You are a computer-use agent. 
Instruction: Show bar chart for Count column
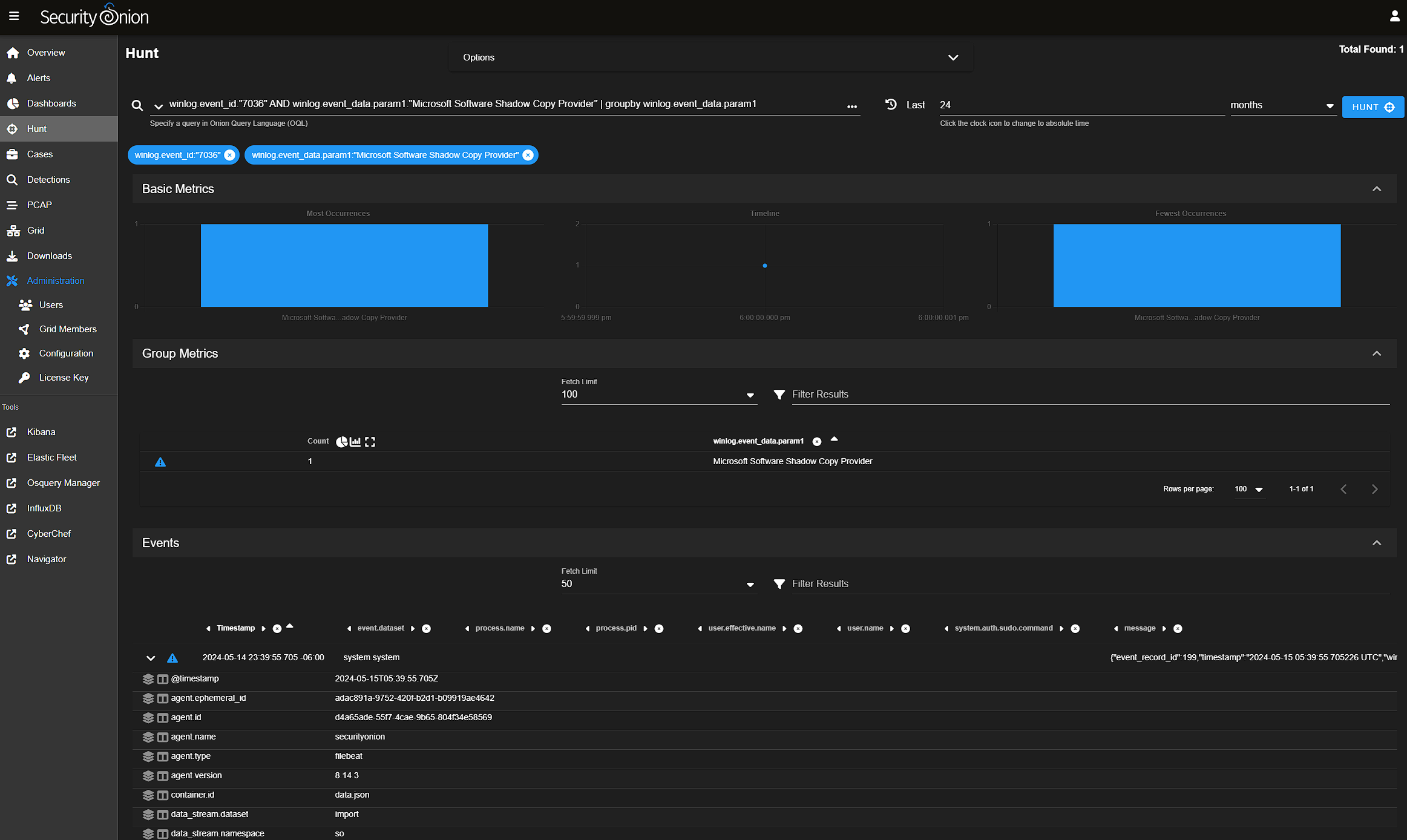pyautogui.click(x=355, y=442)
